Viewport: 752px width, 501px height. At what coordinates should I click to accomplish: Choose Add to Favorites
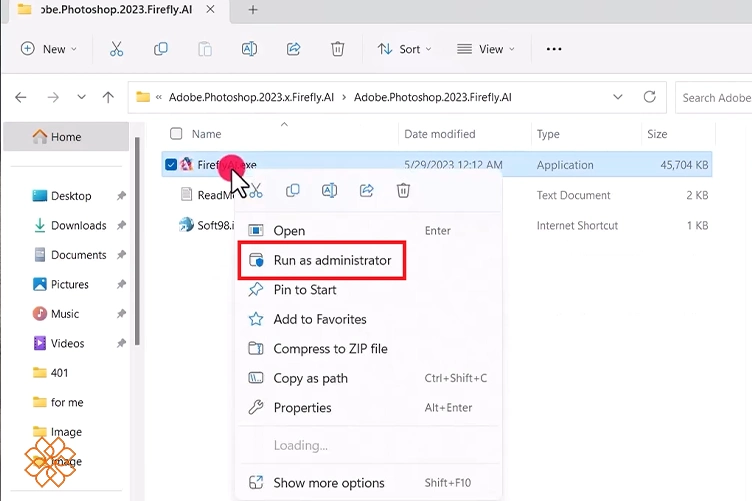tap(369, 319)
